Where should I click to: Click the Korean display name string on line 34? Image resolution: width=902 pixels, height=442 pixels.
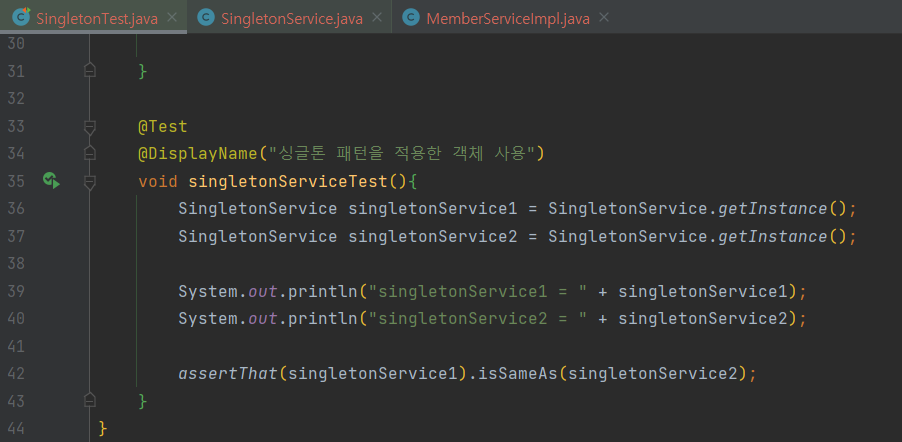tap(402, 154)
